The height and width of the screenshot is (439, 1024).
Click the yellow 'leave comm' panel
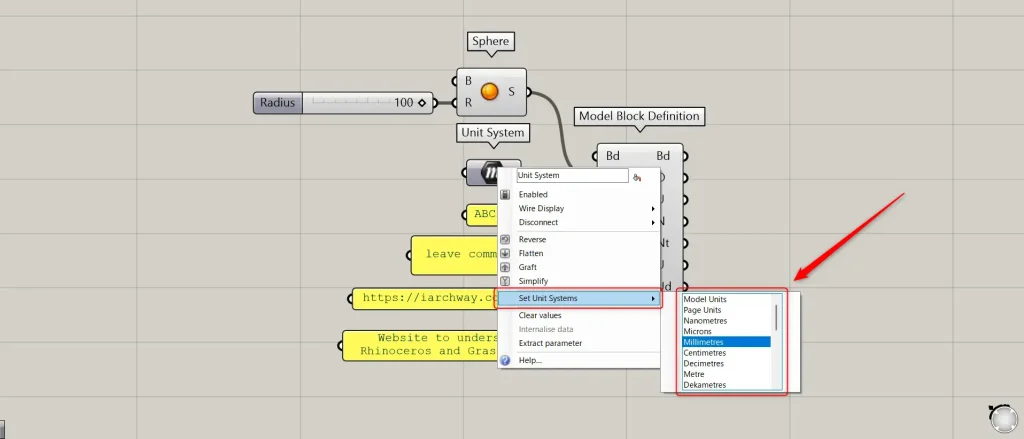(x=456, y=255)
